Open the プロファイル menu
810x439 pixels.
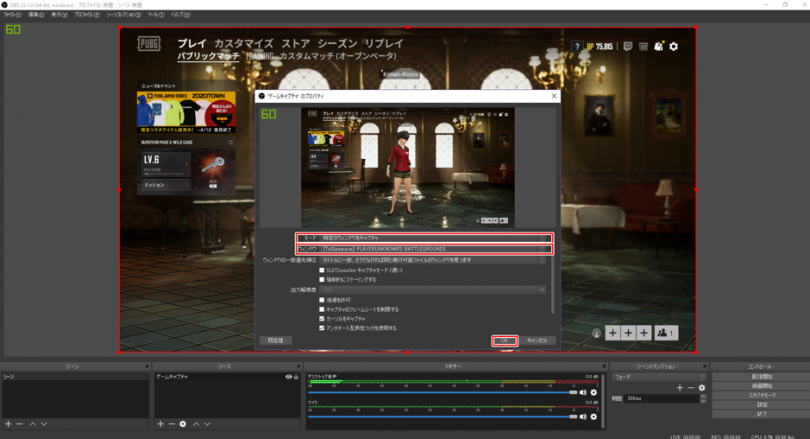(86, 14)
